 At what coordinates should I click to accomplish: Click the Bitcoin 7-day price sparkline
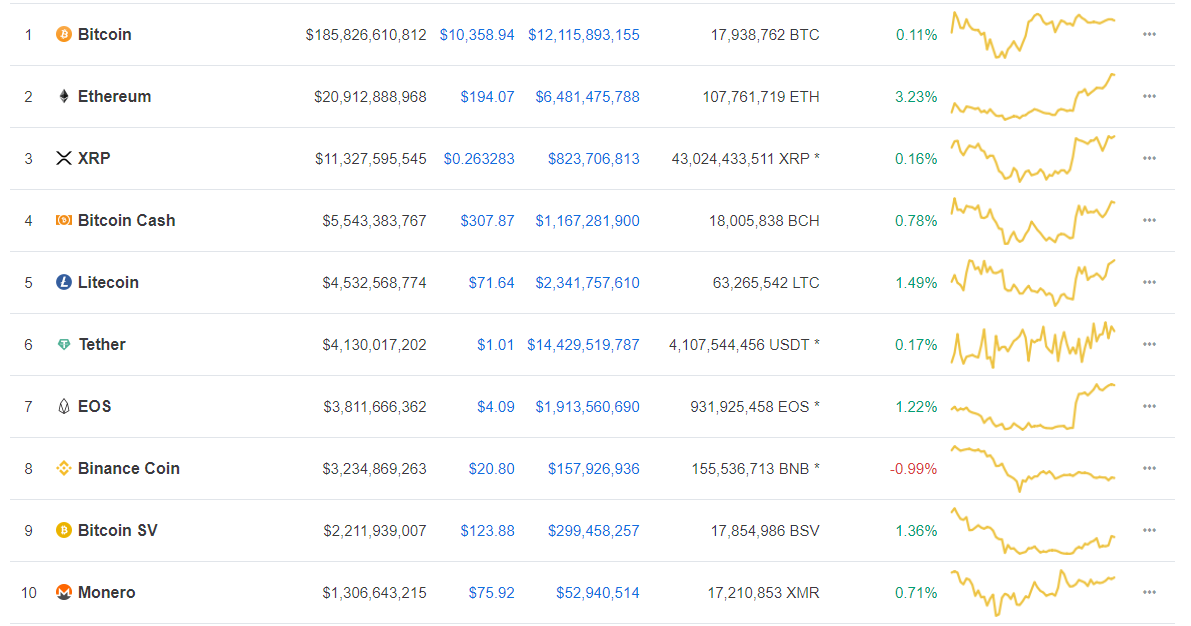pyautogui.click(x=1033, y=35)
